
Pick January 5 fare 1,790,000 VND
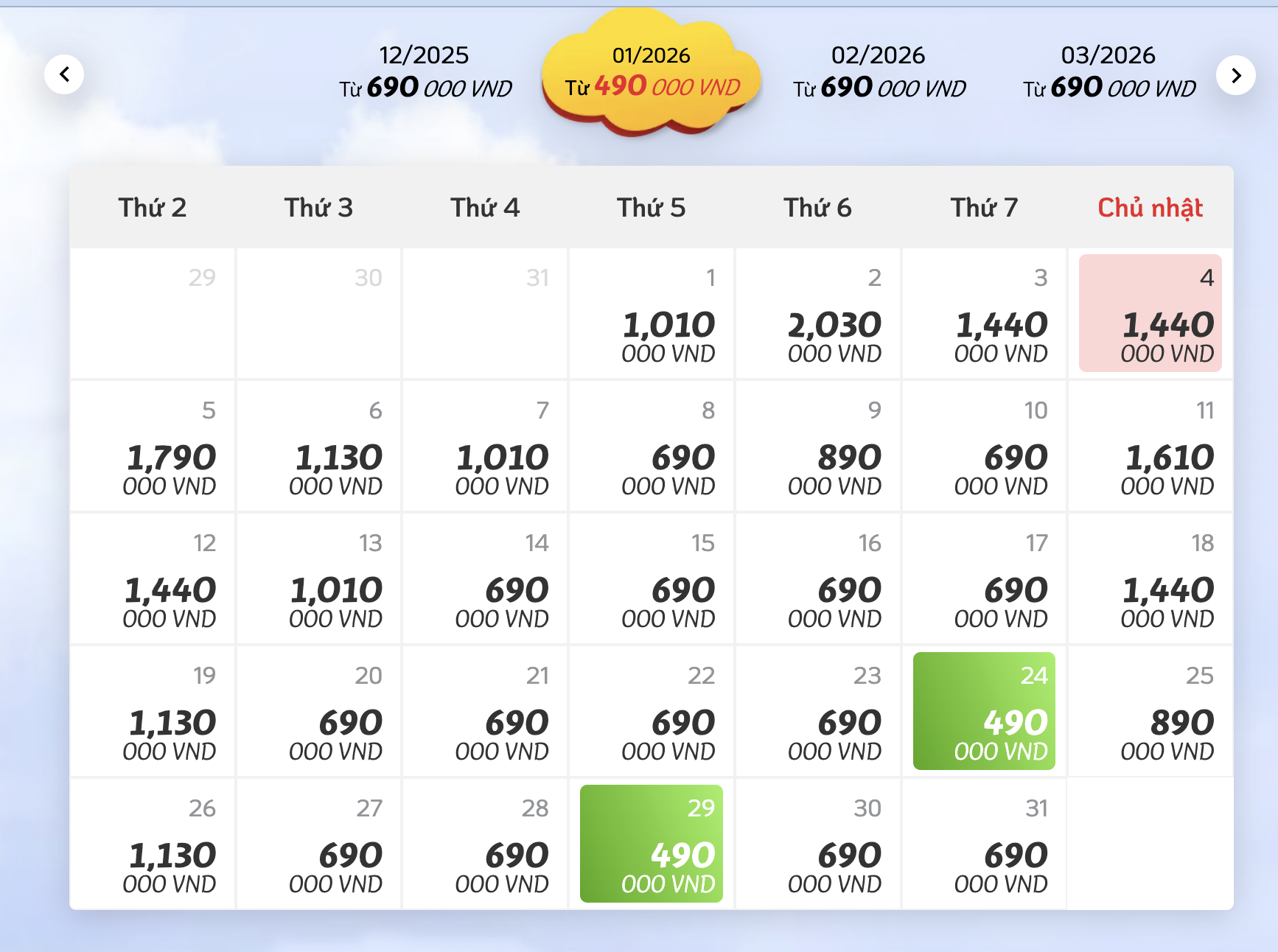click(x=153, y=447)
